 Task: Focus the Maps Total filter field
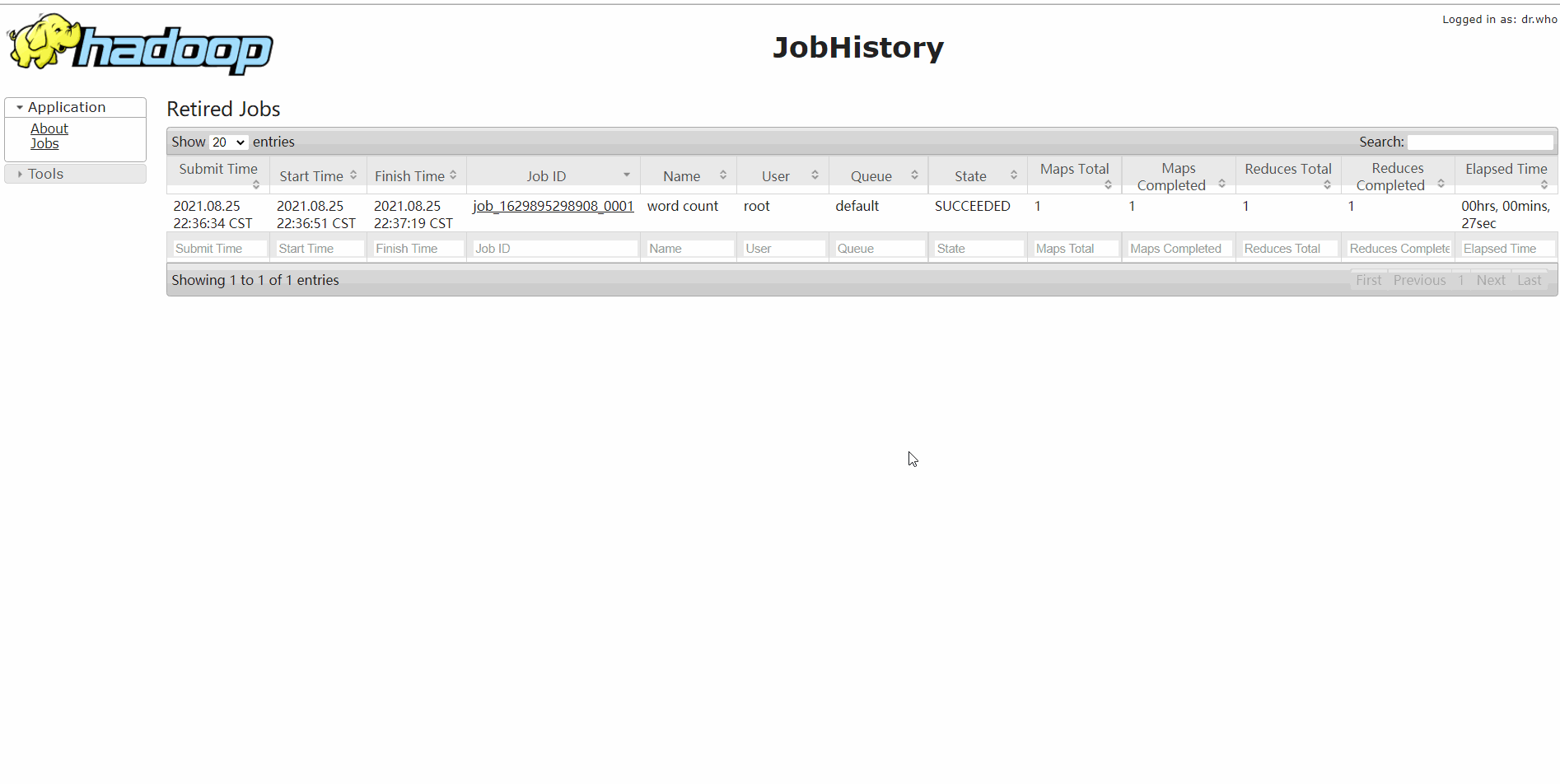[1076, 249]
